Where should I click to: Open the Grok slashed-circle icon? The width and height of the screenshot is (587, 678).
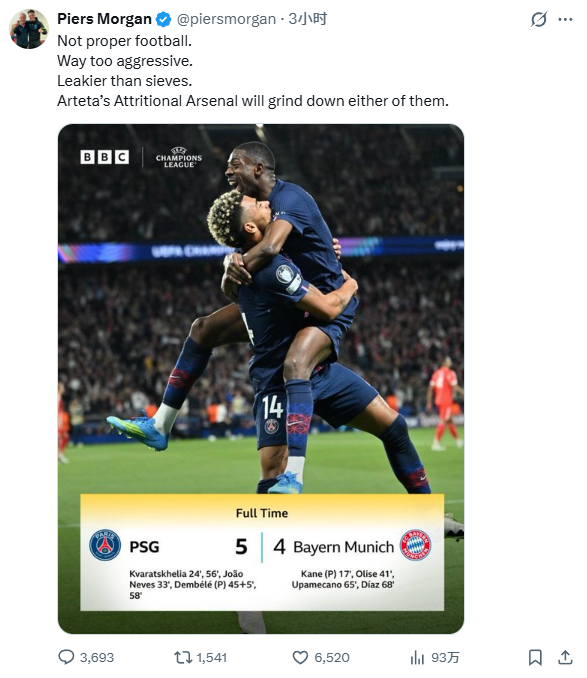[539, 19]
